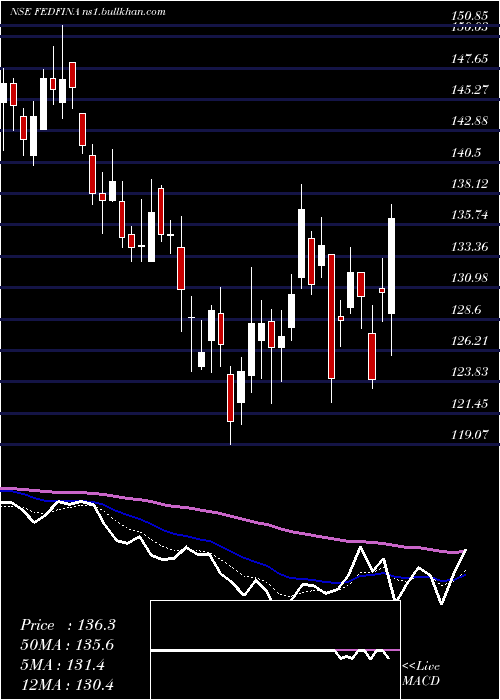
Task: Click the 142.88 price axis label
Action: pos(470,121)
